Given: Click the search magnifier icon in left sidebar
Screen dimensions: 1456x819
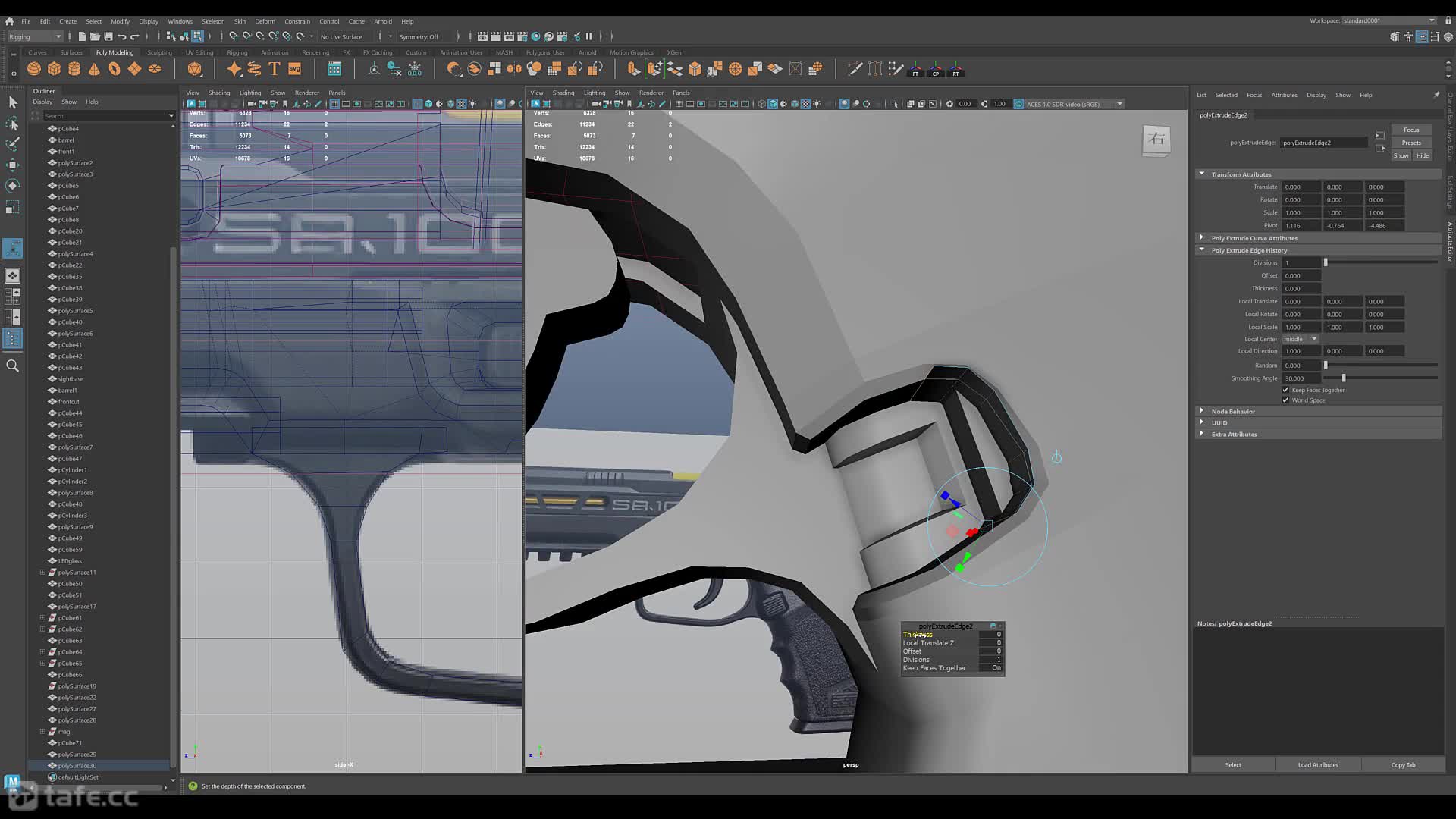Looking at the screenshot, I should (12, 366).
